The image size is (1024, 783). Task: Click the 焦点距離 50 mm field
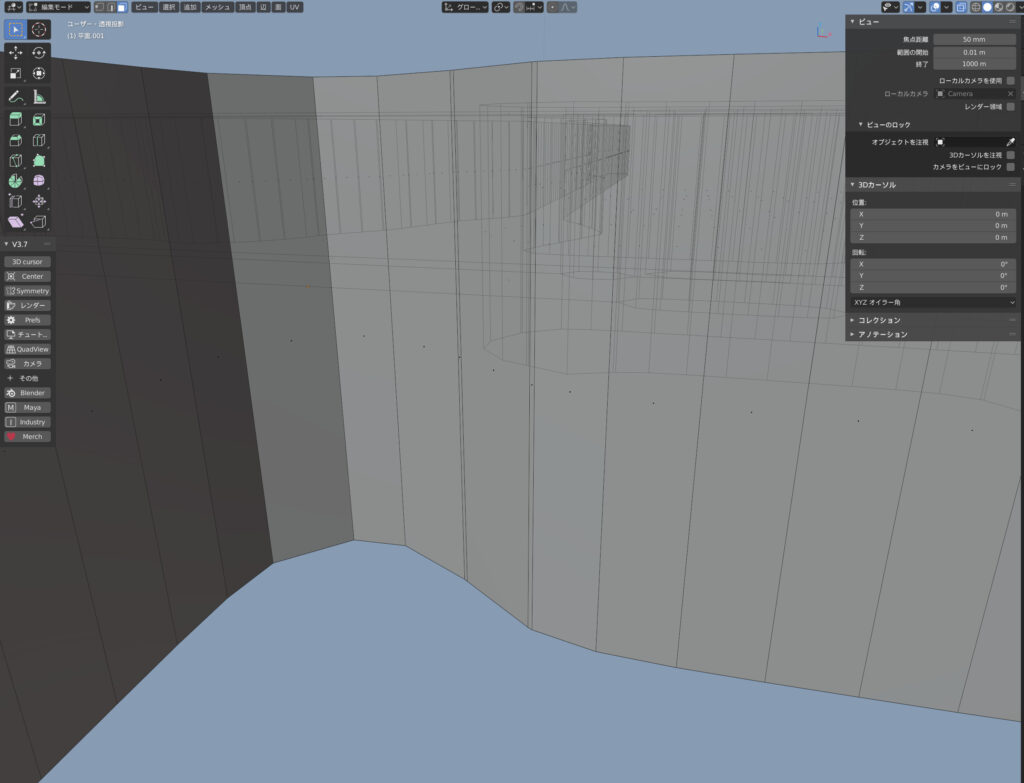(975, 39)
